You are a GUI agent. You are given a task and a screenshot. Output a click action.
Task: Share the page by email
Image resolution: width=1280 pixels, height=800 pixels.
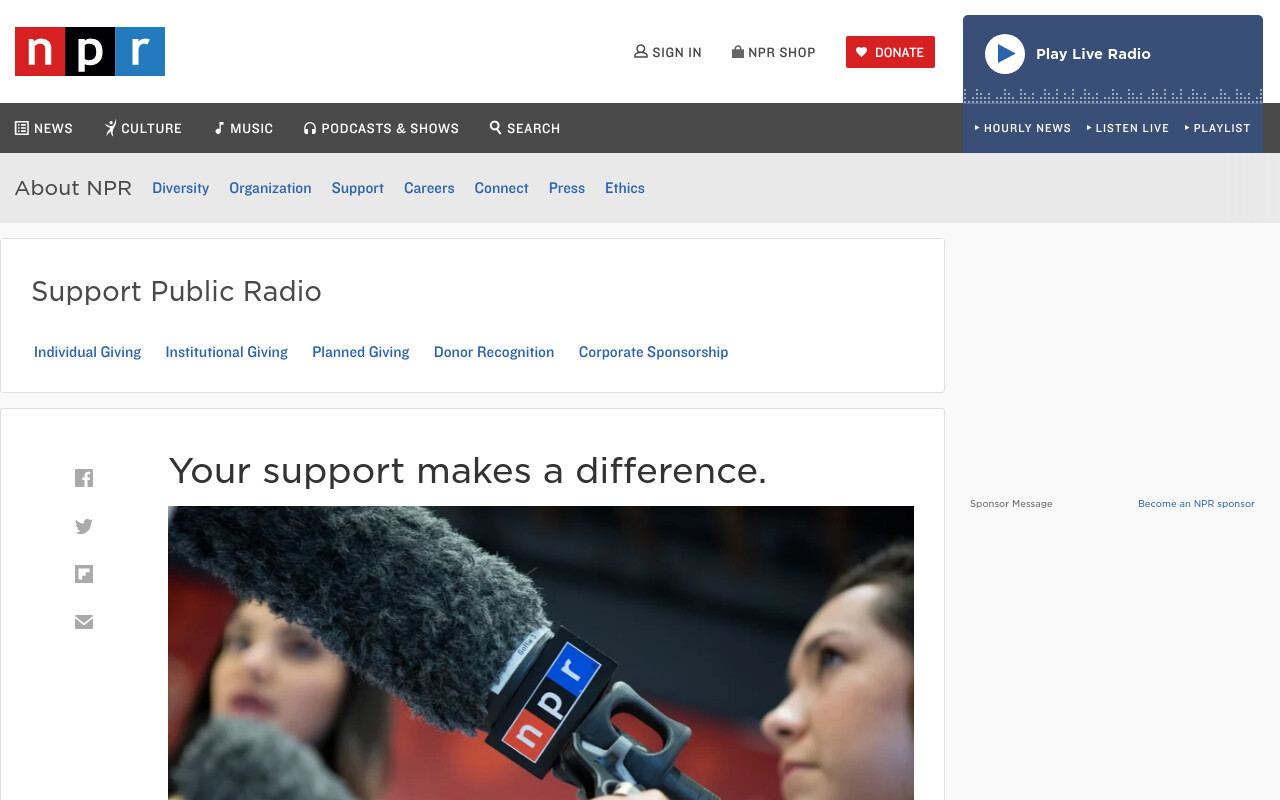pyautogui.click(x=84, y=622)
